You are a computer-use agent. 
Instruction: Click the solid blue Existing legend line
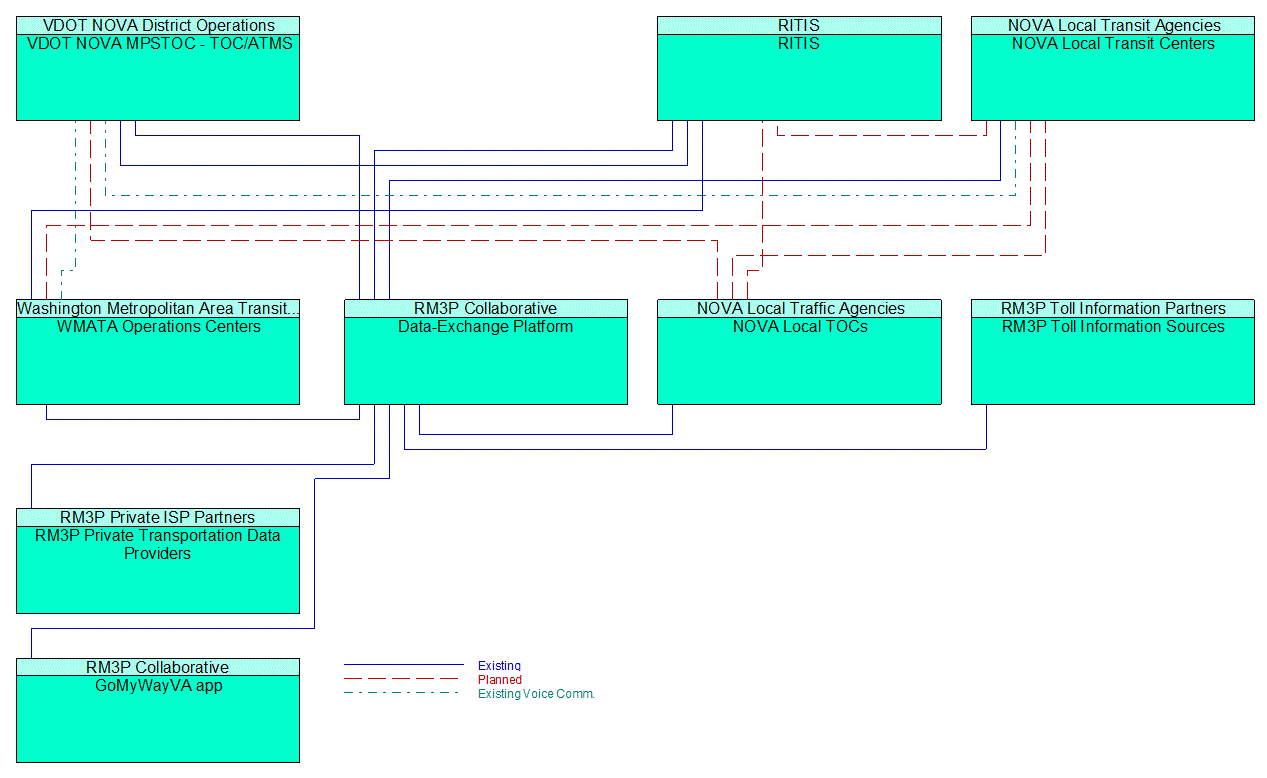pos(404,665)
